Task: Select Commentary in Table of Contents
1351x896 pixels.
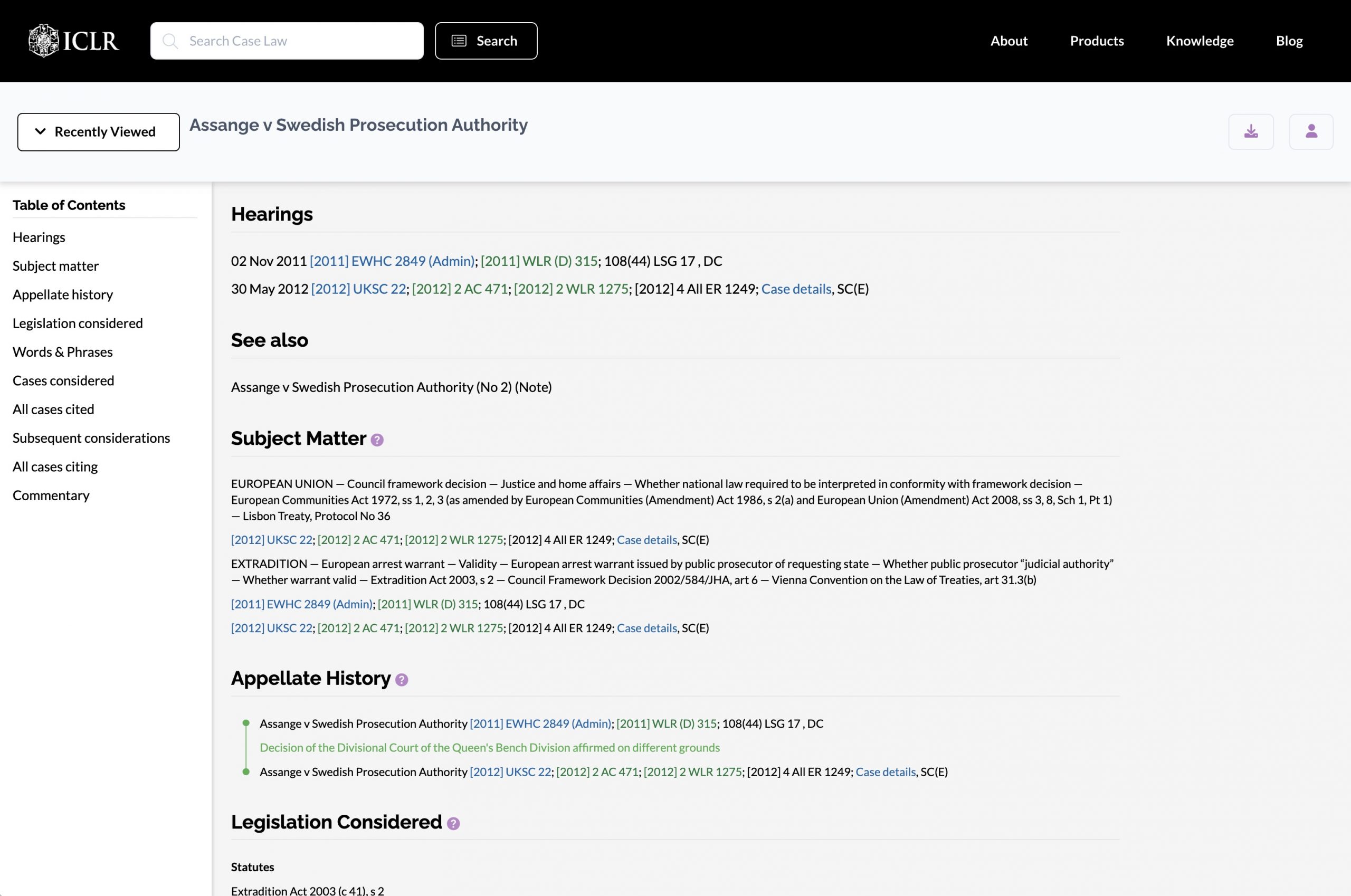Action: click(51, 495)
